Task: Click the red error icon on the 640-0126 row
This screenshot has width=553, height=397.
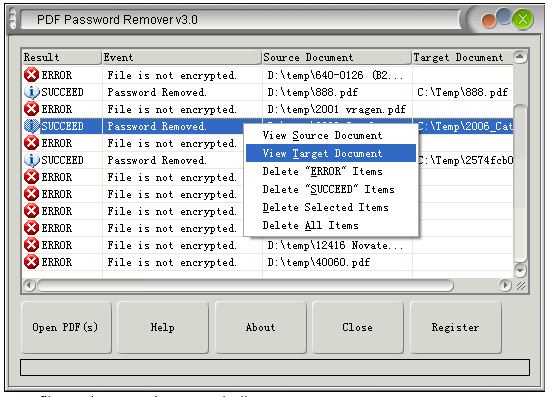Action: point(31,75)
